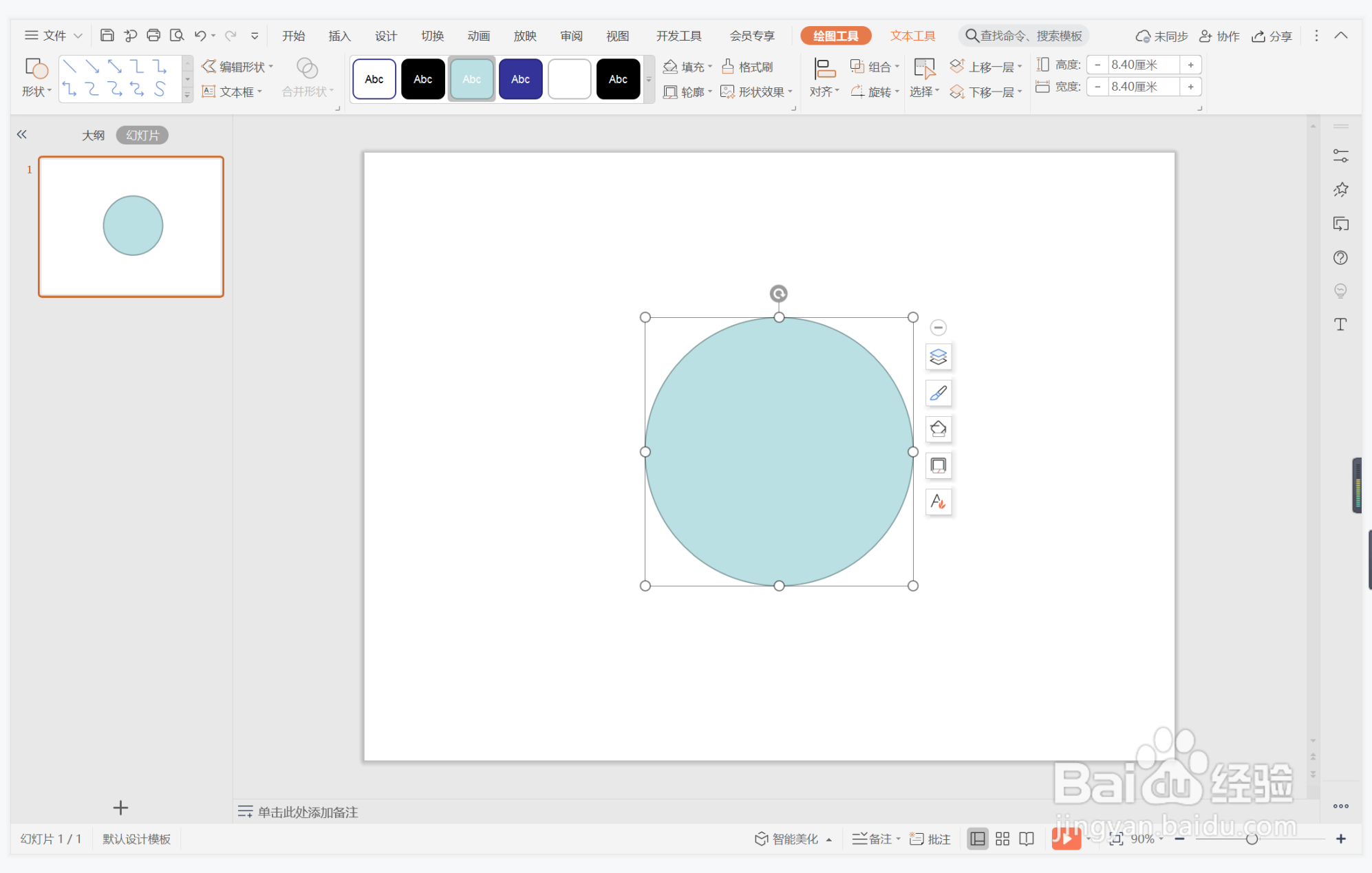This screenshot has width=1372, height=873.
Task: Increase width with the plus stepper
Action: pos(1190,87)
